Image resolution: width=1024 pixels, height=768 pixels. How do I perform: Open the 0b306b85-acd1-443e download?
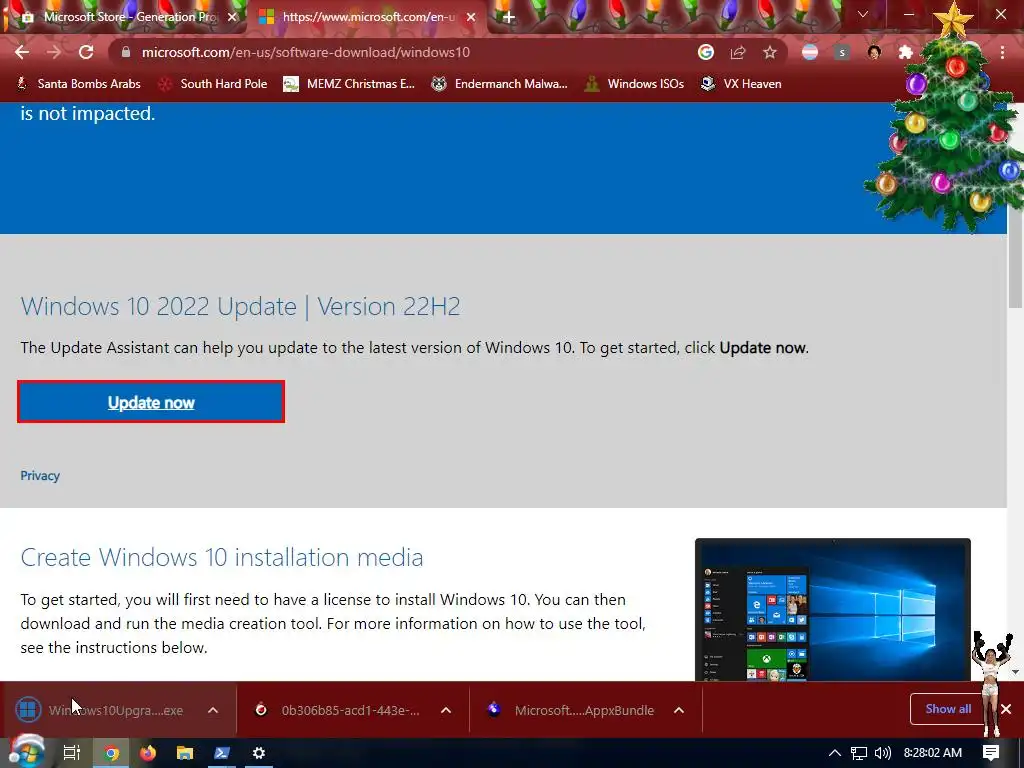click(338, 710)
